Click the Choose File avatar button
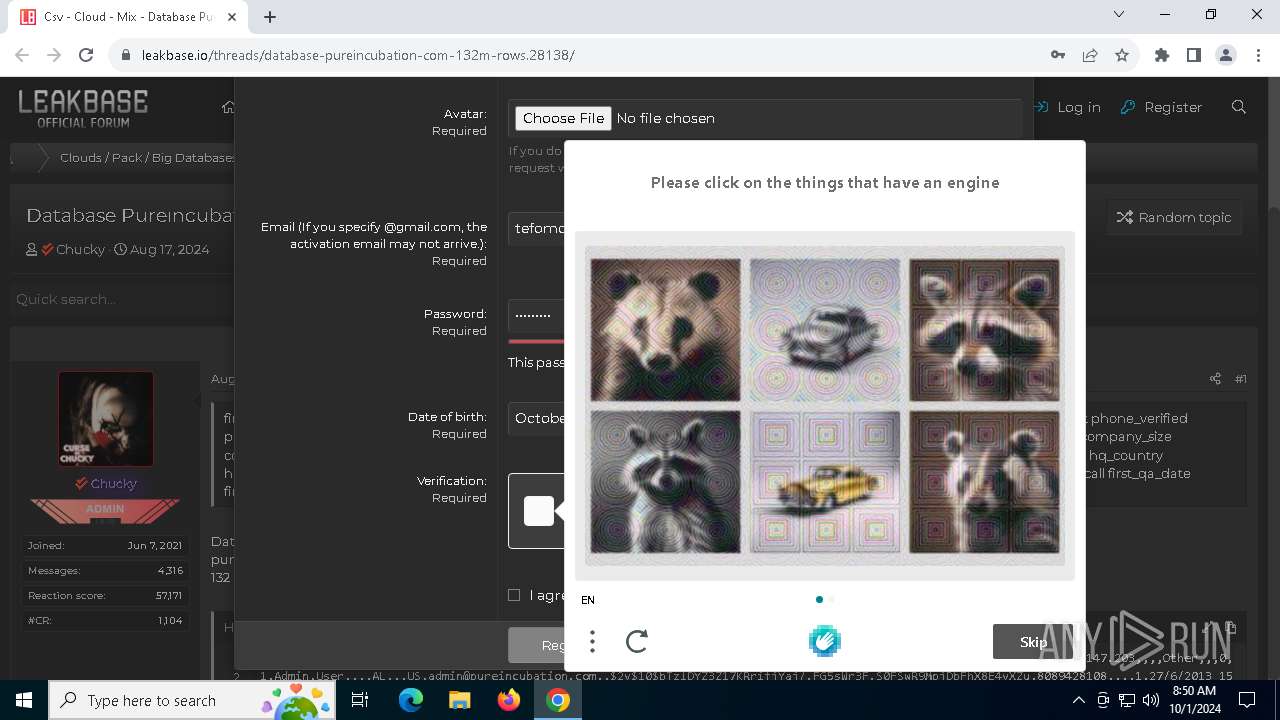This screenshot has height=720, width=1280. pos(563,118)
